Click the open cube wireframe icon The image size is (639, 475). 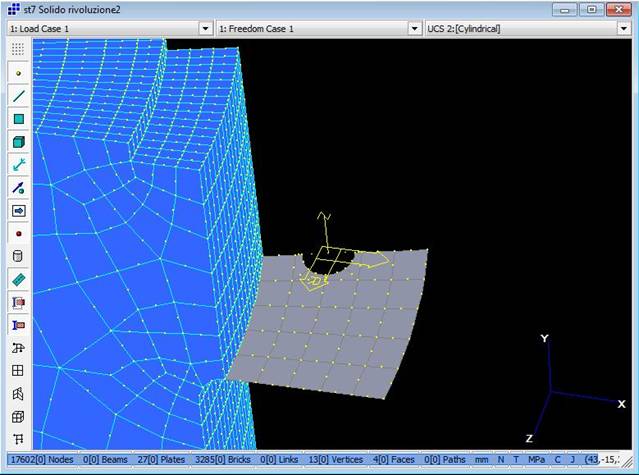[18, 417]
